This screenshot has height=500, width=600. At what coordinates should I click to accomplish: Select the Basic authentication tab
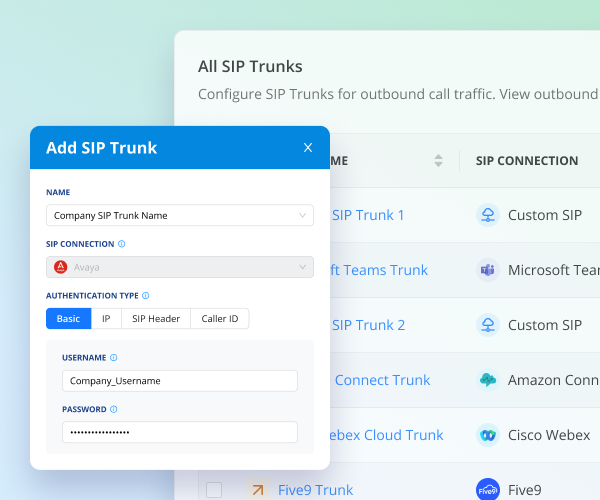[68, 319]
